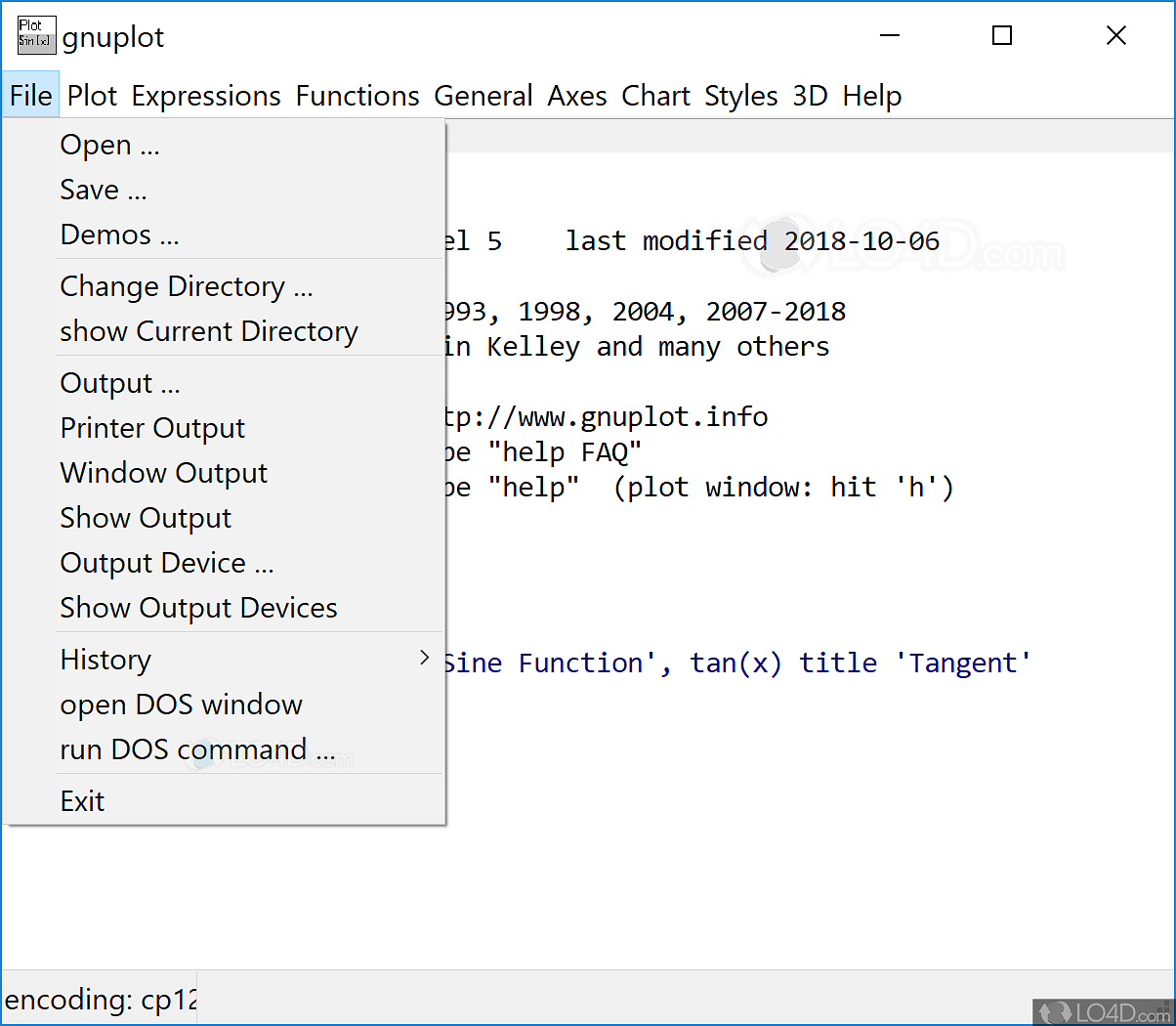Click run DOS command ... entry
1176x1026 pixels.
196,749
